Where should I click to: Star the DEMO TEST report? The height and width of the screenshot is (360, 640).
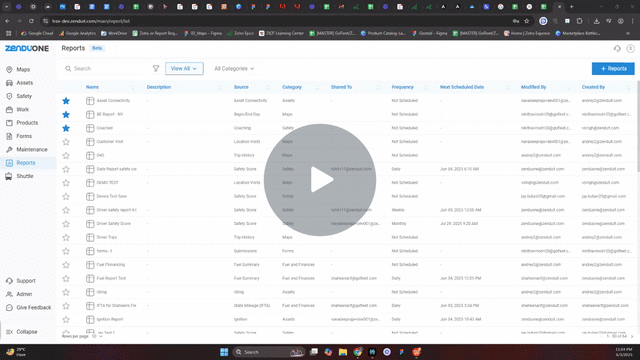click(x=66, y=183)
